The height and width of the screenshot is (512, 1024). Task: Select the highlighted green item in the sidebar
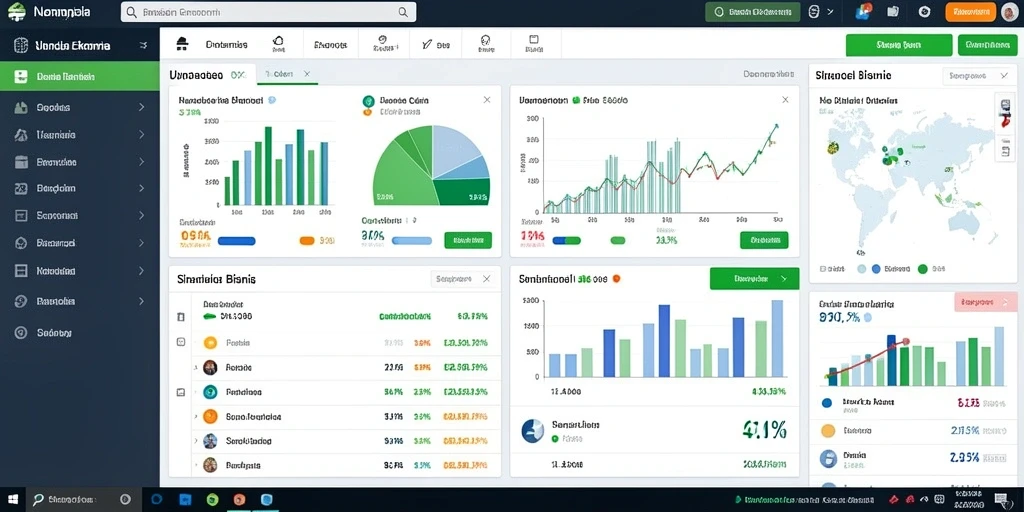(x=80, y=76)
